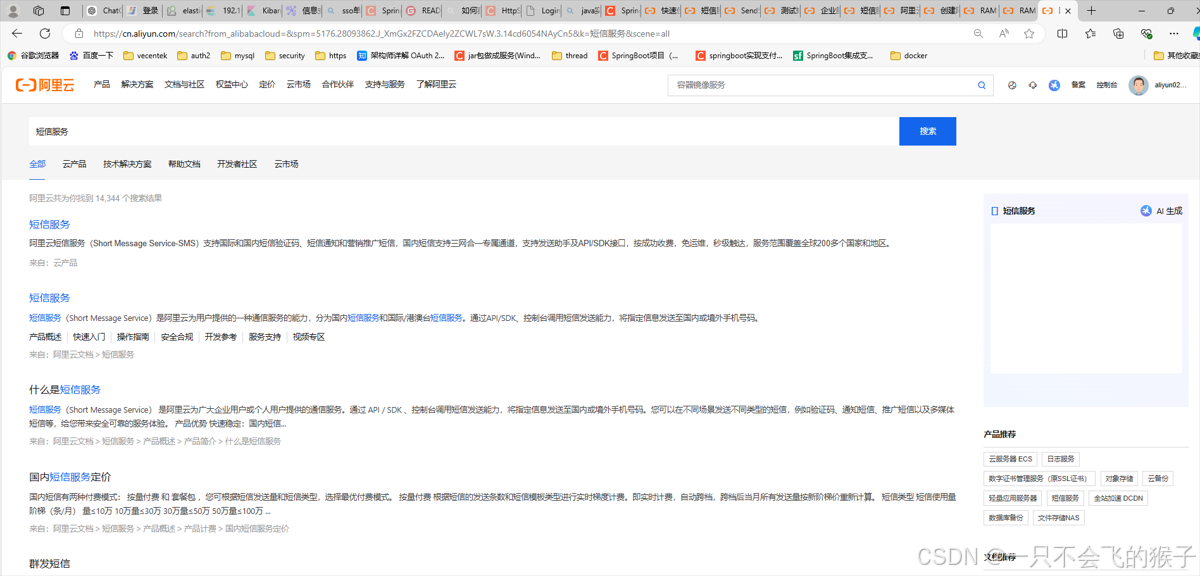
Task: Open the 合作伙伴 header menu item
Action: 338,85
